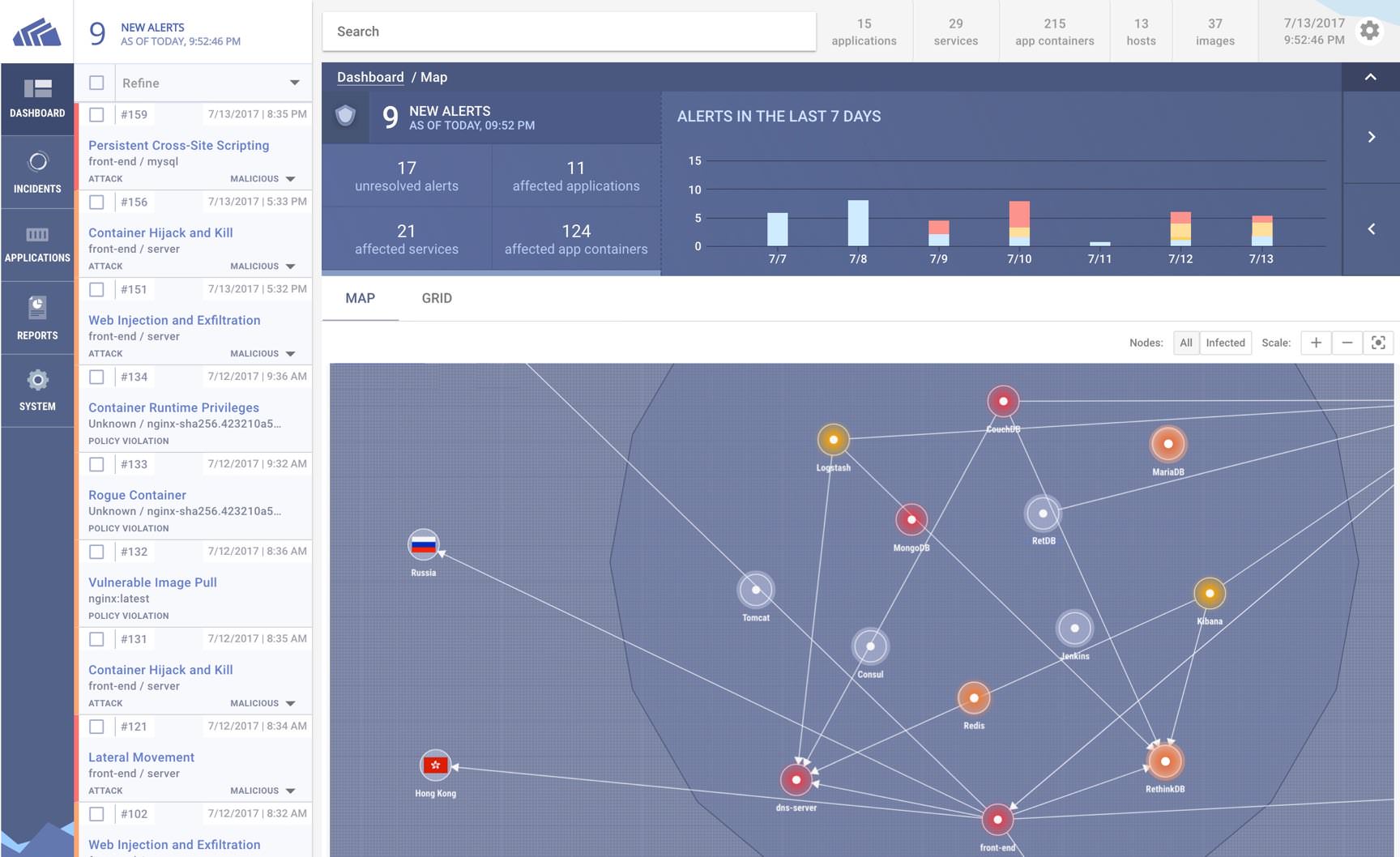1400x857 pixels.
Task: Select the MariaDB node on map
Action: tap(1168, 444)
